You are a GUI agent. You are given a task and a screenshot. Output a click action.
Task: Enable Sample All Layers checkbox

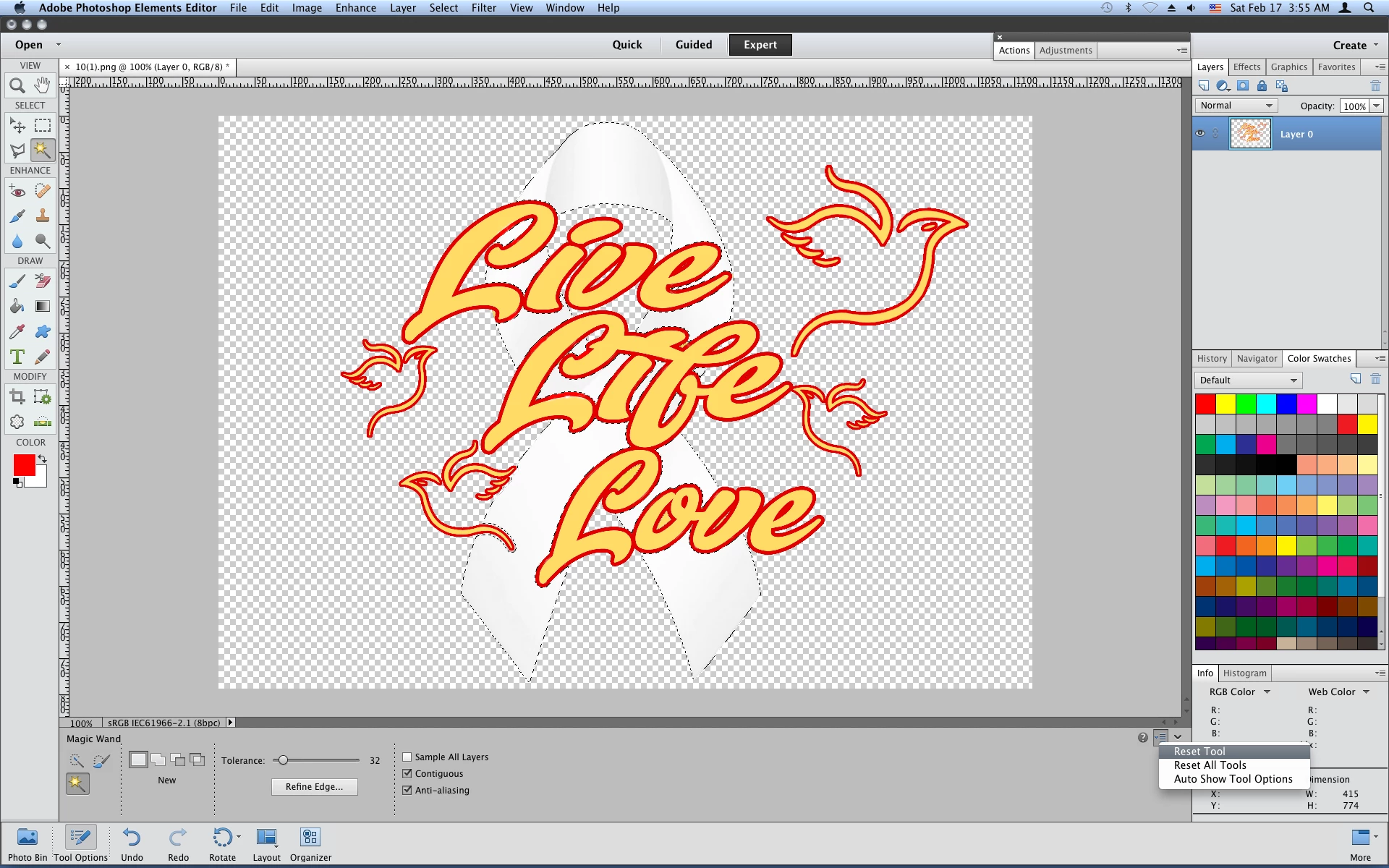[407, 757]
